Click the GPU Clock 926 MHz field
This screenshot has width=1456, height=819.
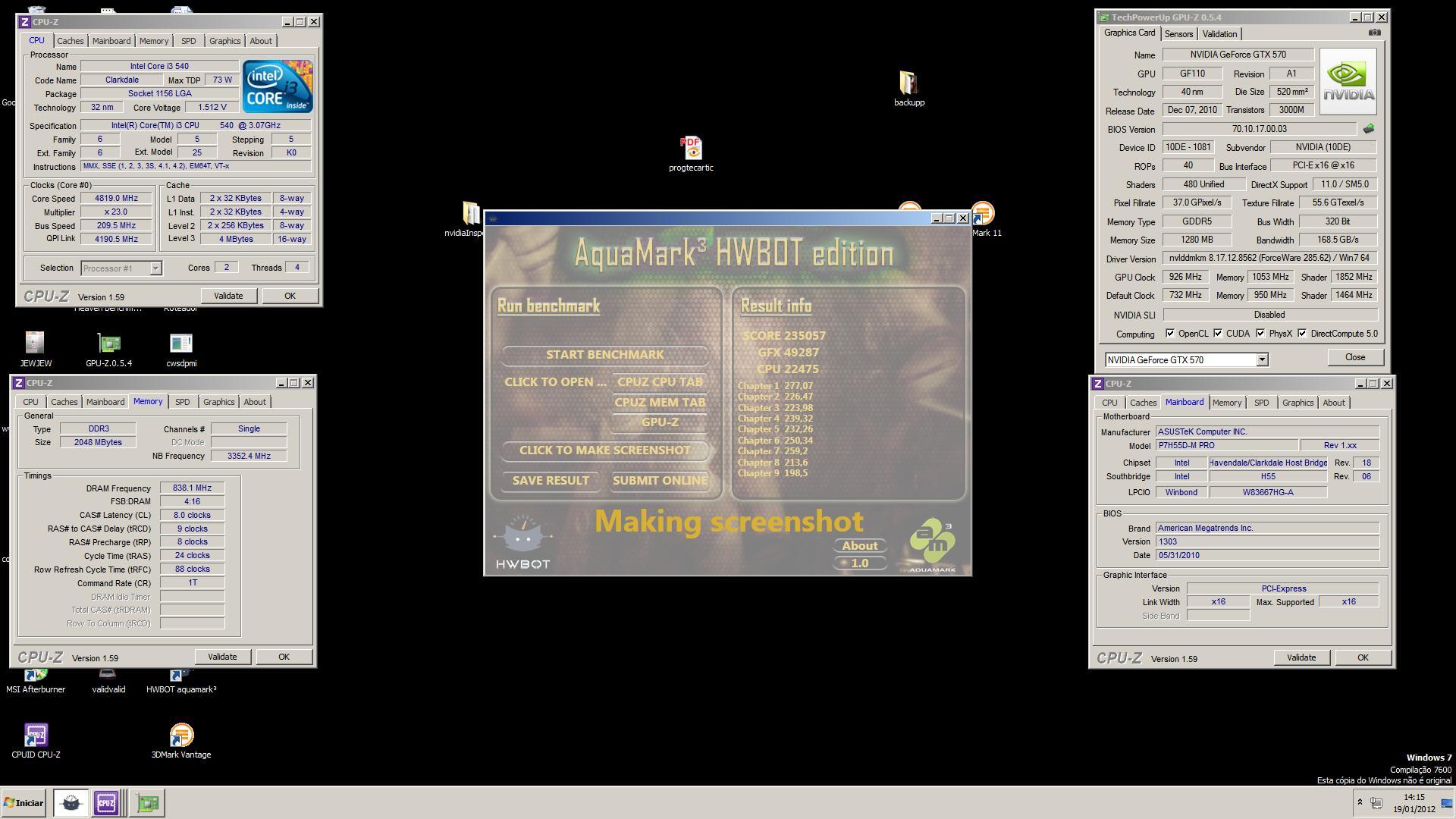coord(1185,278)
